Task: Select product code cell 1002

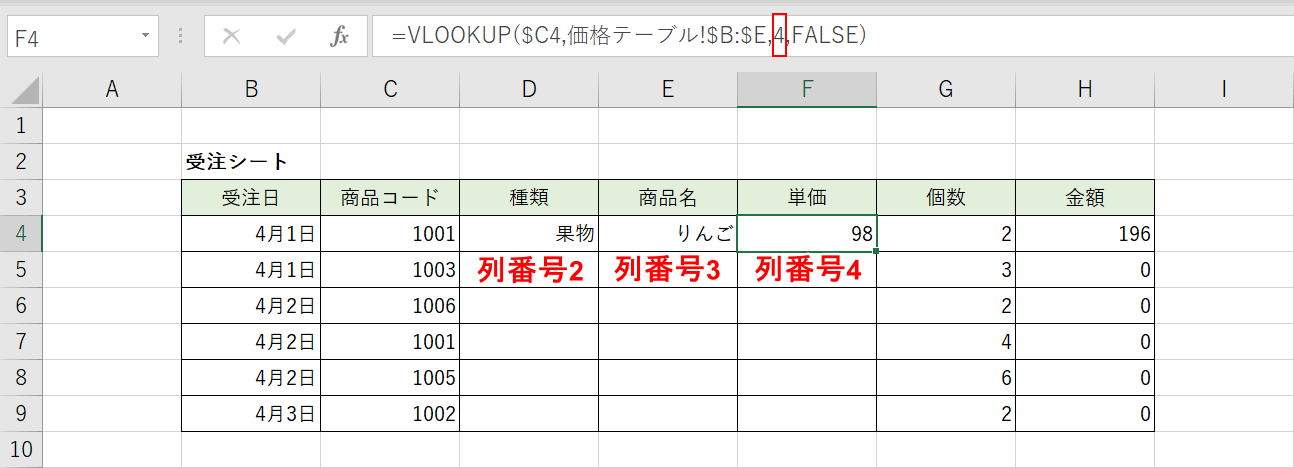Action: pyautogui.click(x=390, y=414)
